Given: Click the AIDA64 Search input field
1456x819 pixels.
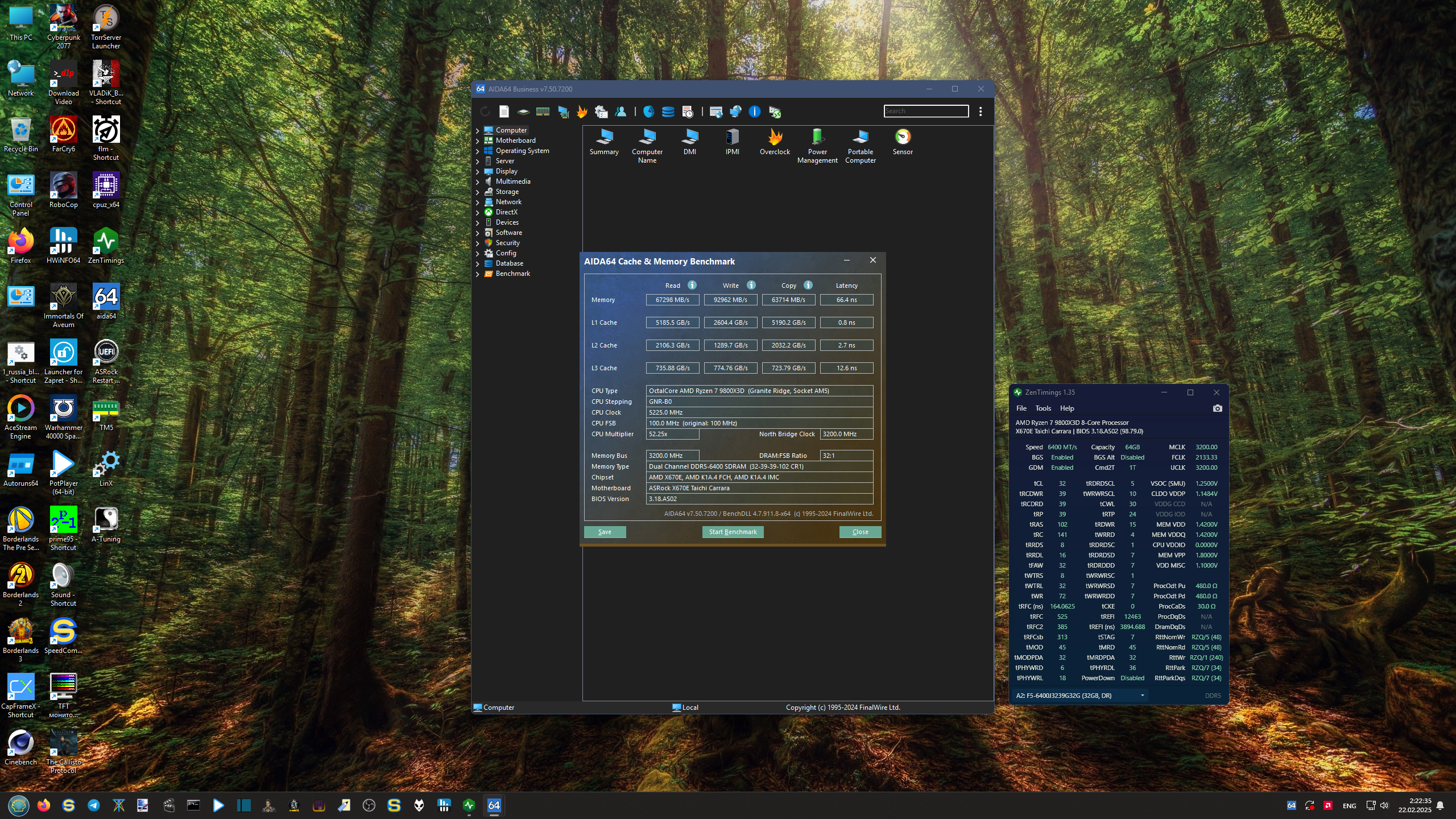Looking at the screenshot, I should pyautogui.click(x=926, y=111).
